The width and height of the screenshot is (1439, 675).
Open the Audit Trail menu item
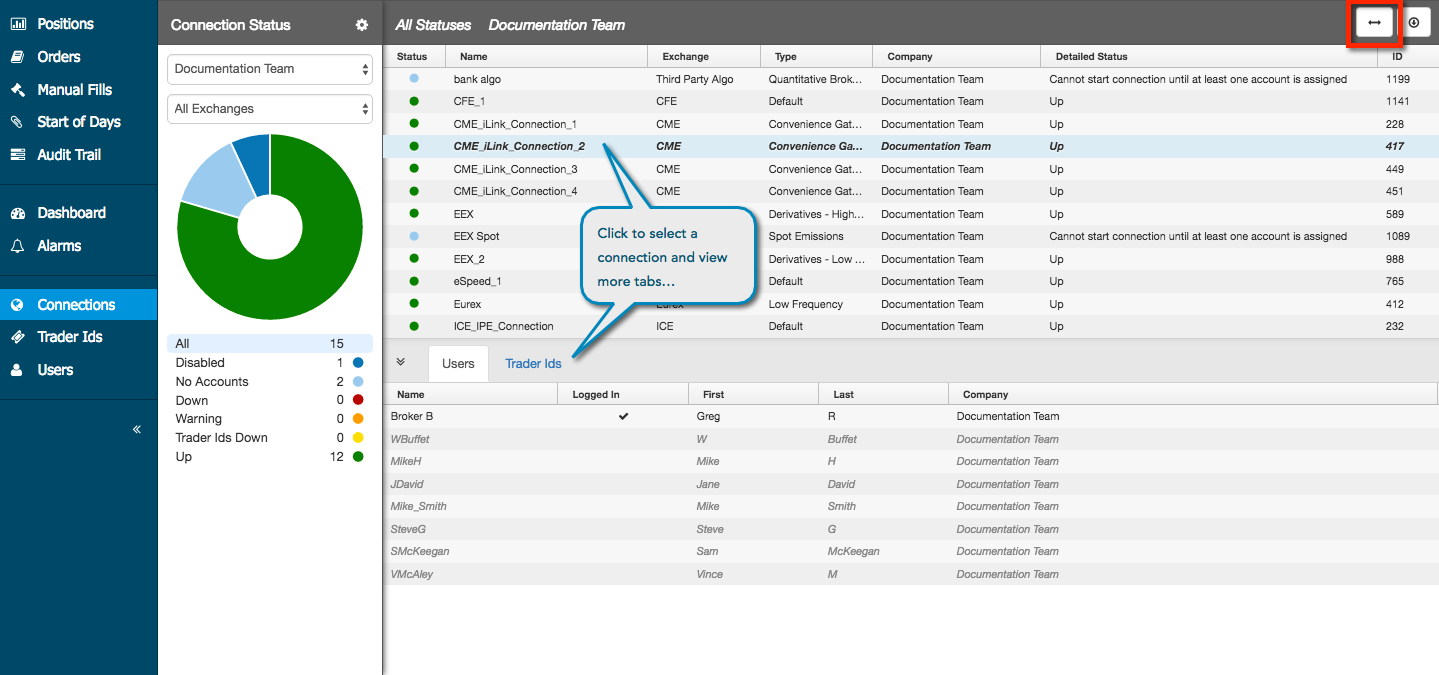point(69,155)
